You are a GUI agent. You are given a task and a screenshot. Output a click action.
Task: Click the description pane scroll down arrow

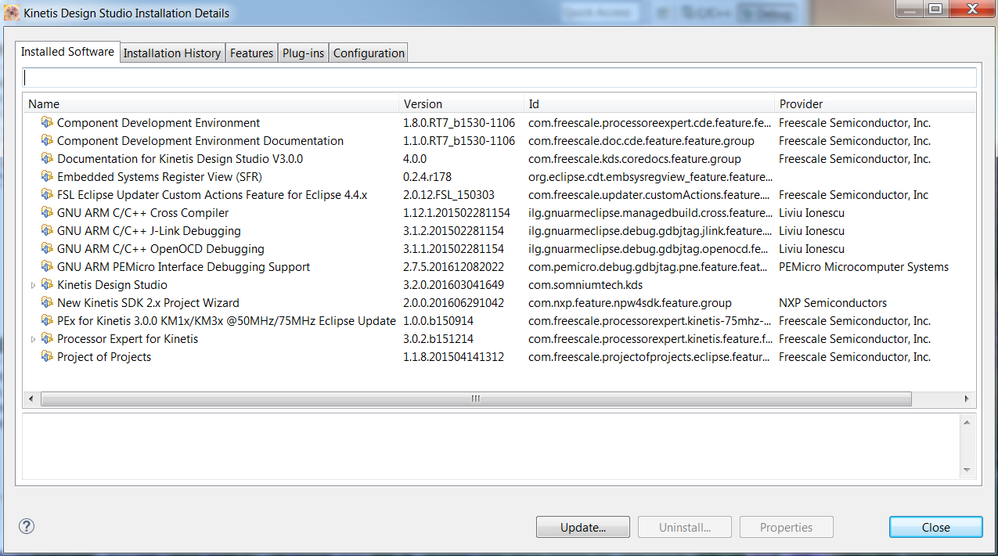click(x=967, y=470)
